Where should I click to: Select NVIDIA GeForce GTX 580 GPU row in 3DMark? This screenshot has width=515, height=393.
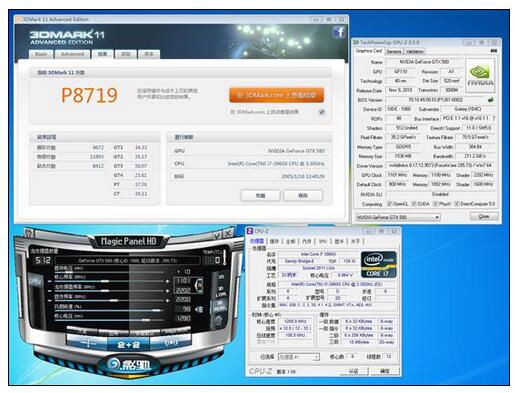249,151
